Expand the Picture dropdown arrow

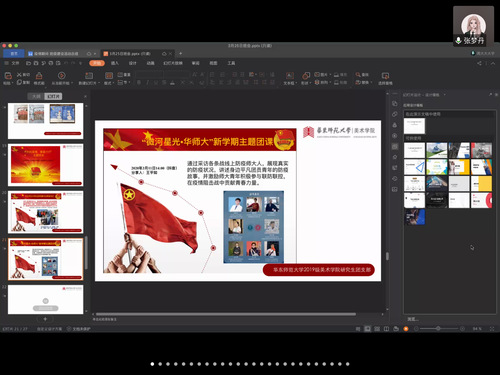tap(330, 75)
